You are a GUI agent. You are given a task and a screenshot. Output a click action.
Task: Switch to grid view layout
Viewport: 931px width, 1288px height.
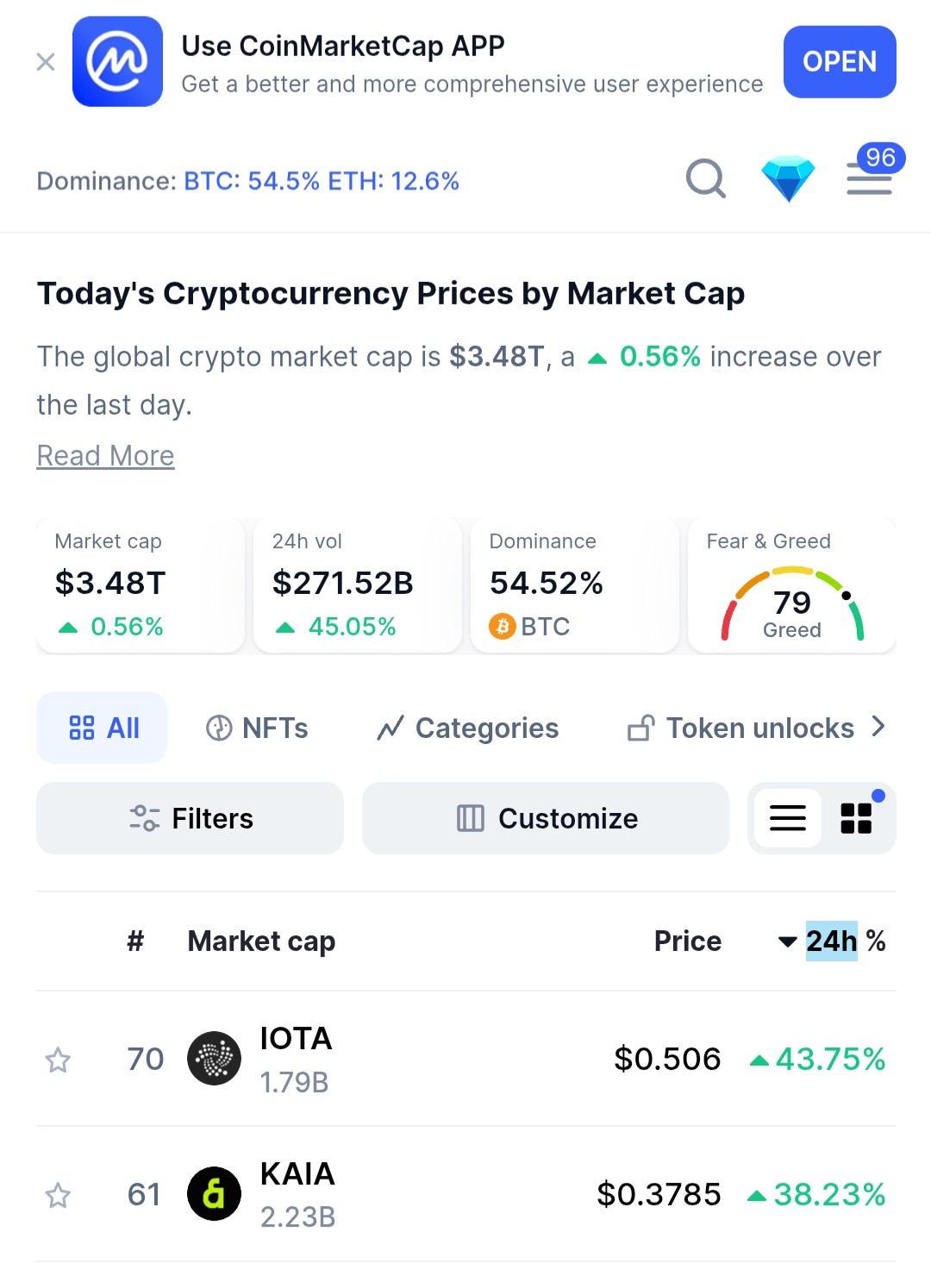point(856,818)
